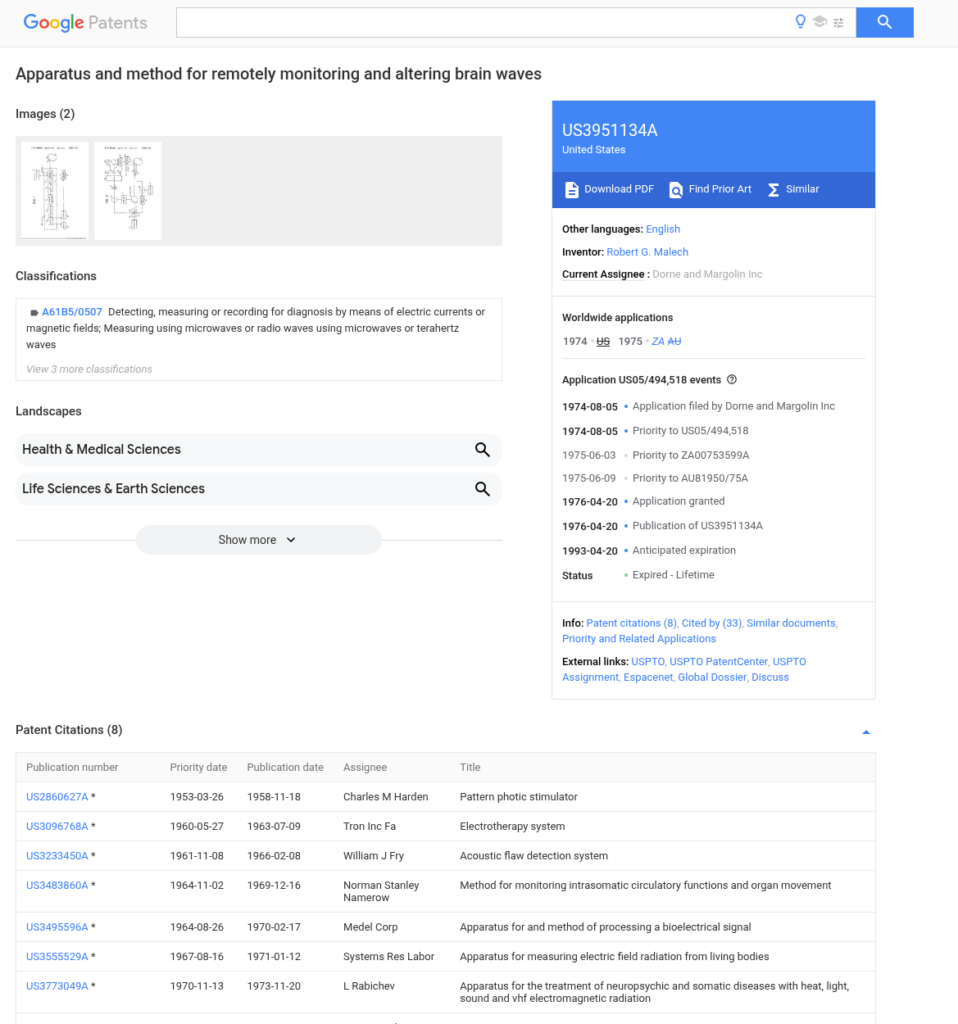Open the first patent drawing thumbnail
This screenshot has width=958, height=1024.
(55, 190)
